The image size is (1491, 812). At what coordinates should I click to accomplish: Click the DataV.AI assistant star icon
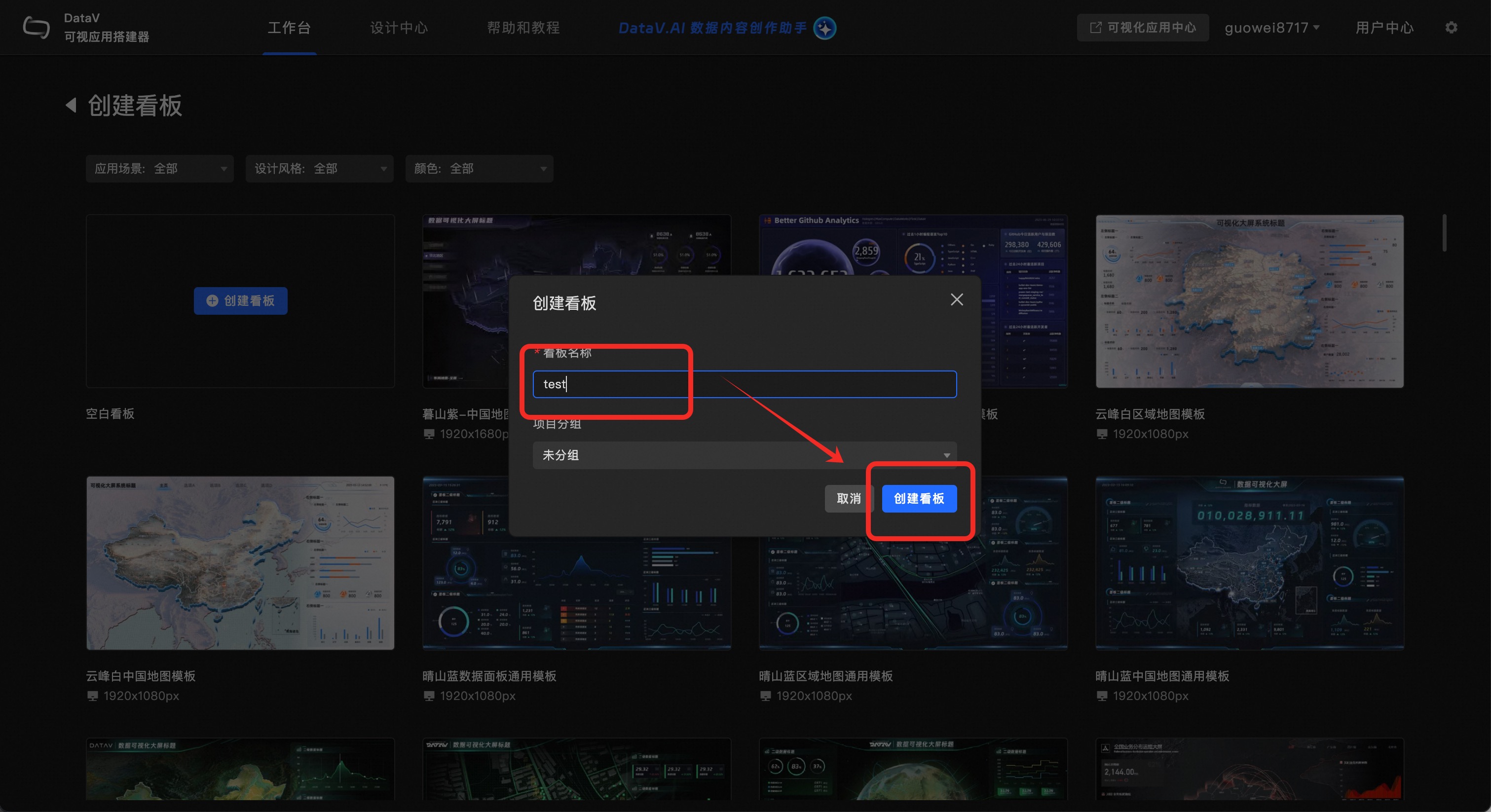tap(824, 28)
